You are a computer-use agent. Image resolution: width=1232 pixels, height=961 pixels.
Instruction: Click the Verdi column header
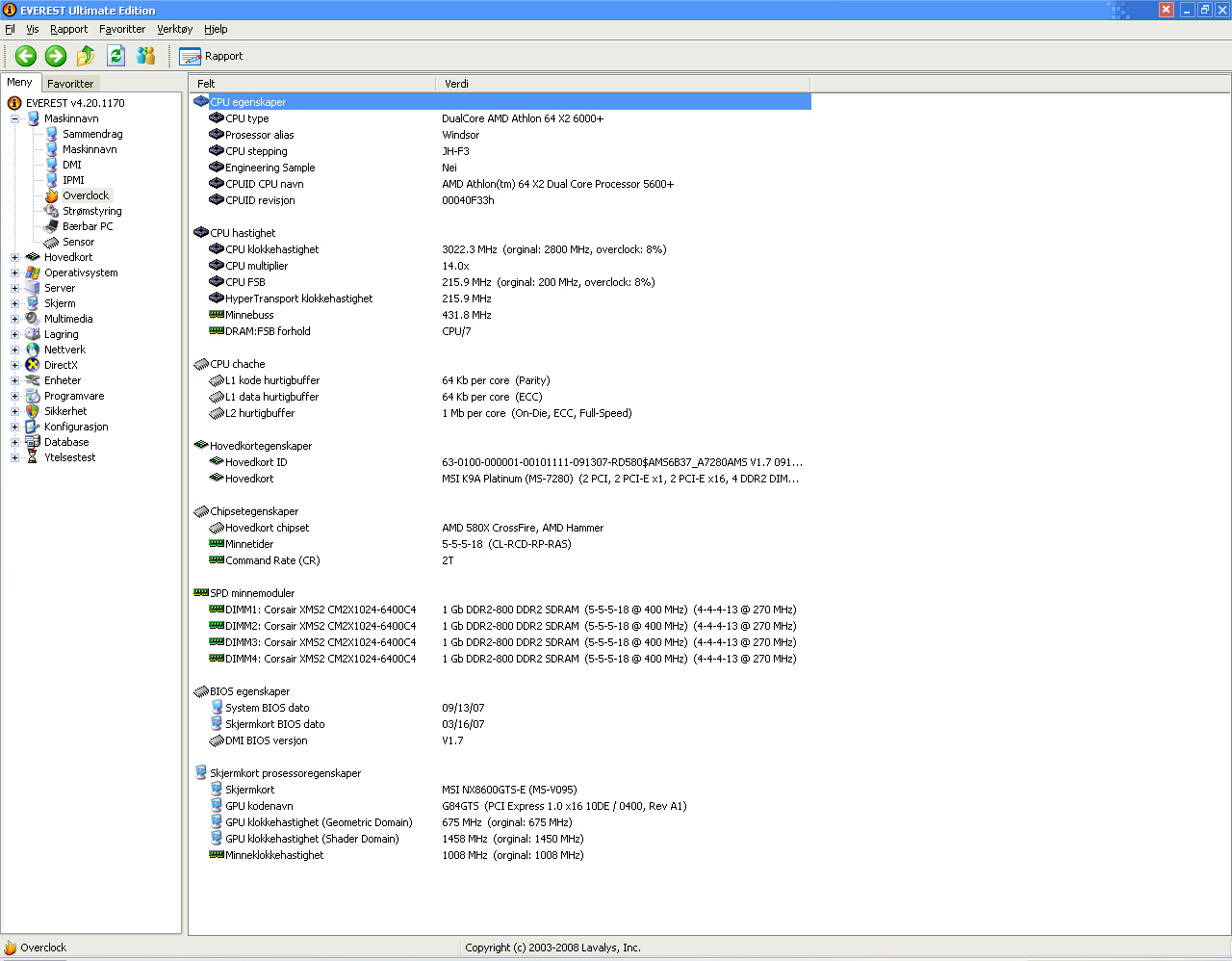[623, 84]
